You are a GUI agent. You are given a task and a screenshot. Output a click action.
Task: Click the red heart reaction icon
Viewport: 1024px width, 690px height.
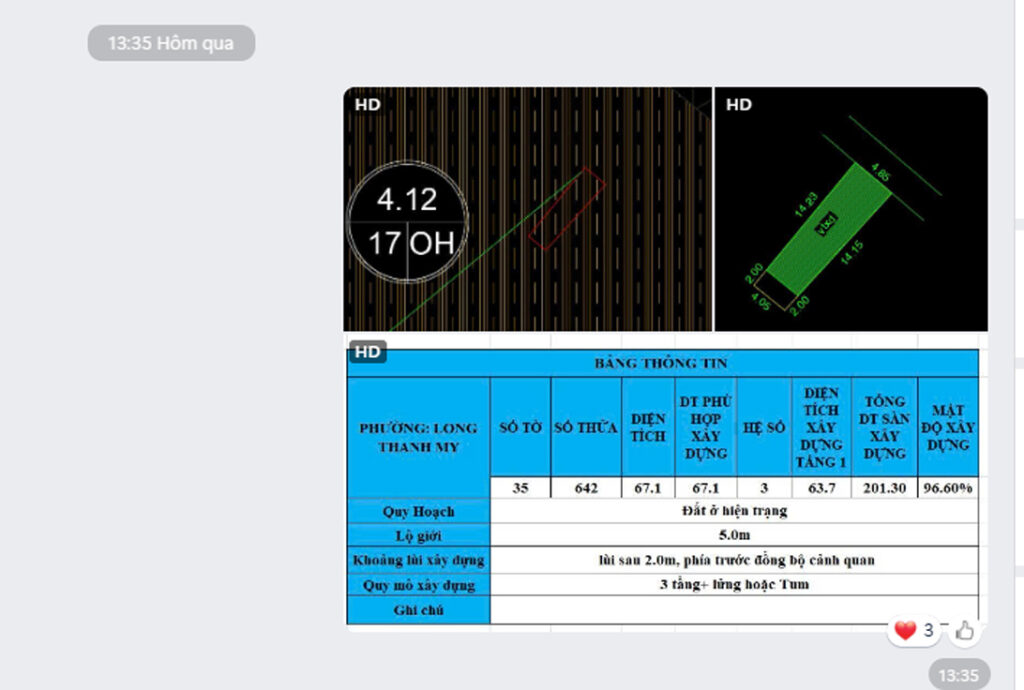pyautogui.click(x=905, y=630)
